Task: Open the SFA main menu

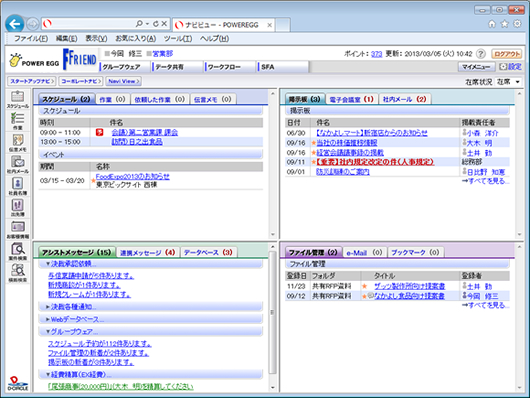Action: [283, 67]
